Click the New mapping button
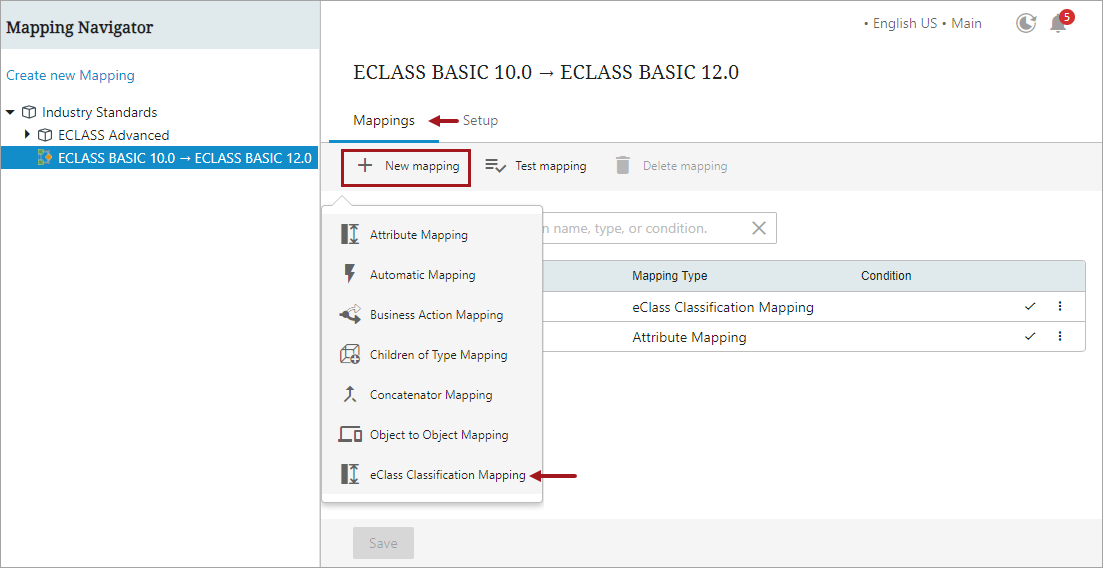This screenshot has width=1103, height=568. (406, 167)
